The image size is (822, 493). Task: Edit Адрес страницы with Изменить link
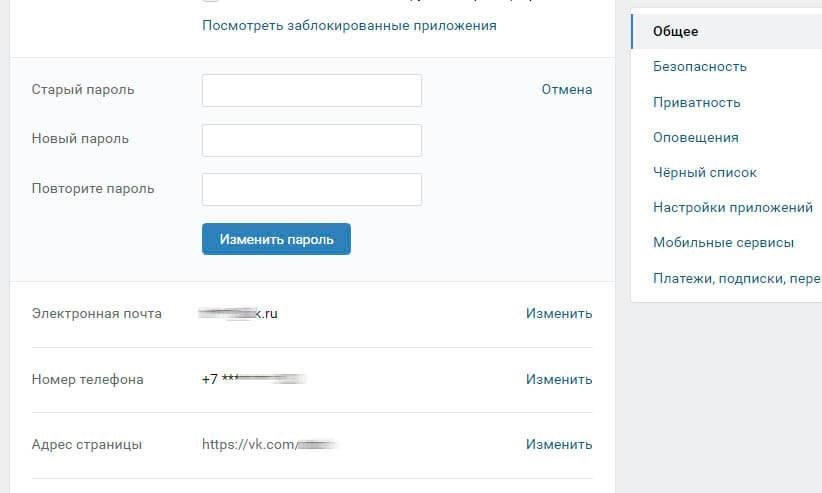(x=559, y=444)
